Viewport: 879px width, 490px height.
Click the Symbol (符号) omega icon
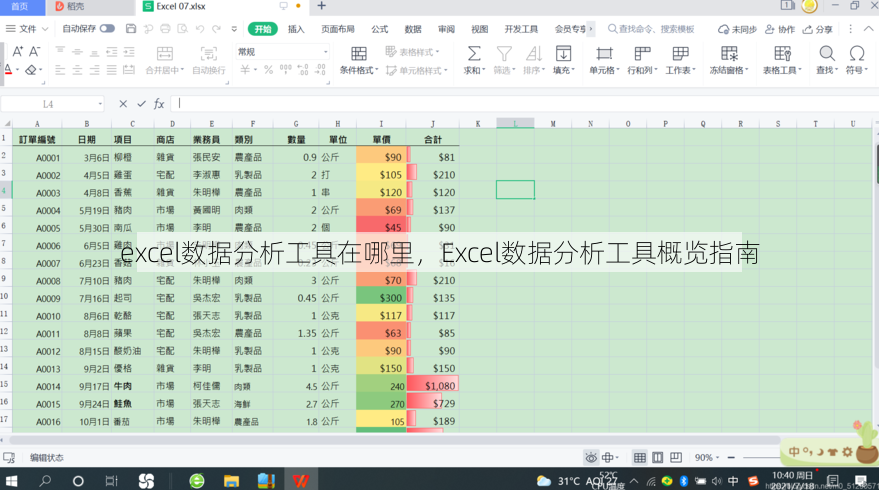click(857, 53)
